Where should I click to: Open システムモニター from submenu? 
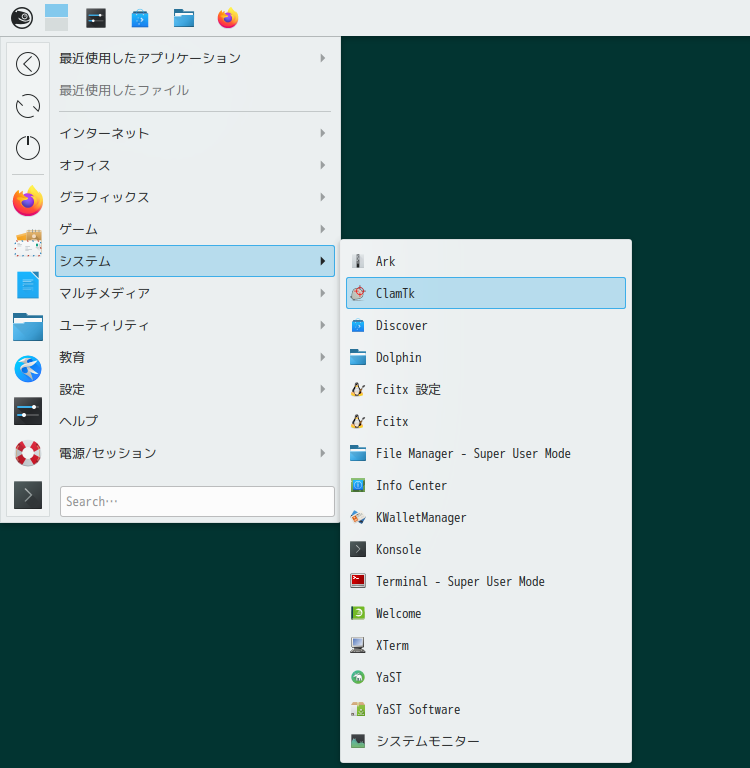[x=486, y=741]
